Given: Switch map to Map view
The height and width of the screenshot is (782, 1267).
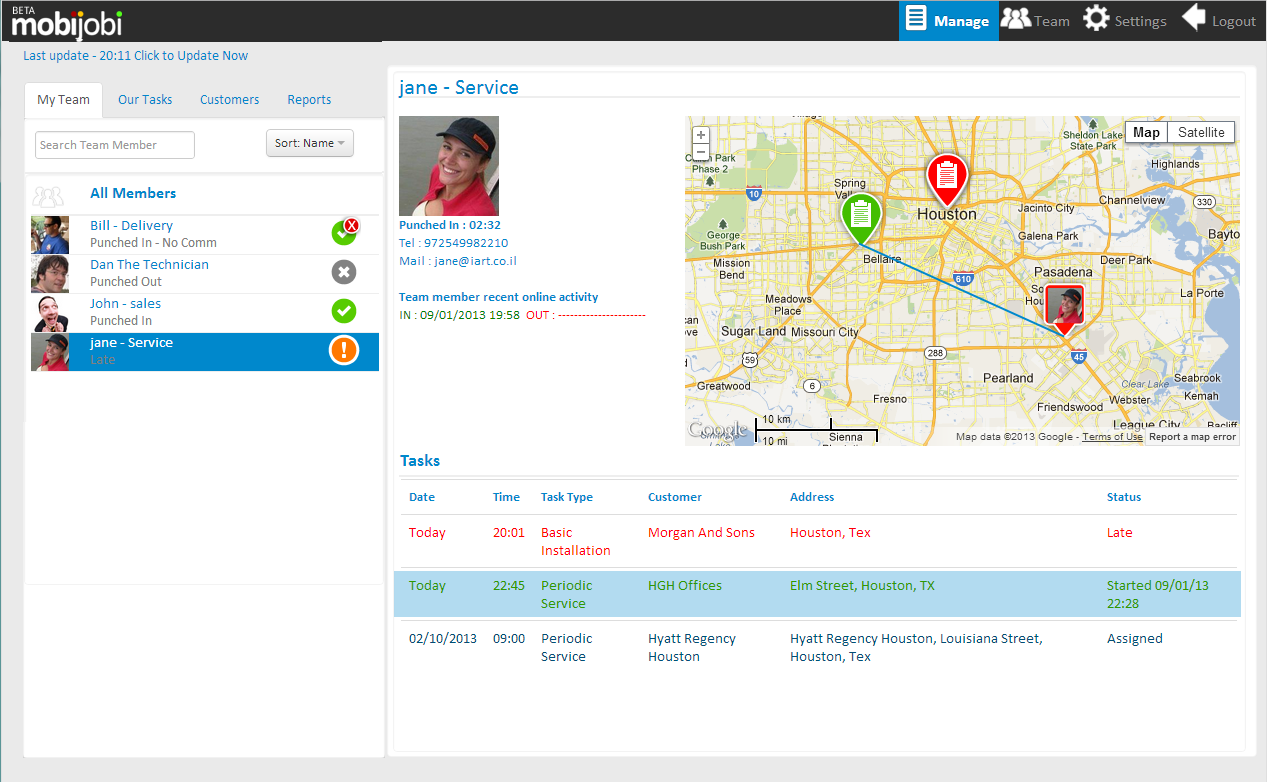Looking at the screenshot, I should coord(1146,132).
